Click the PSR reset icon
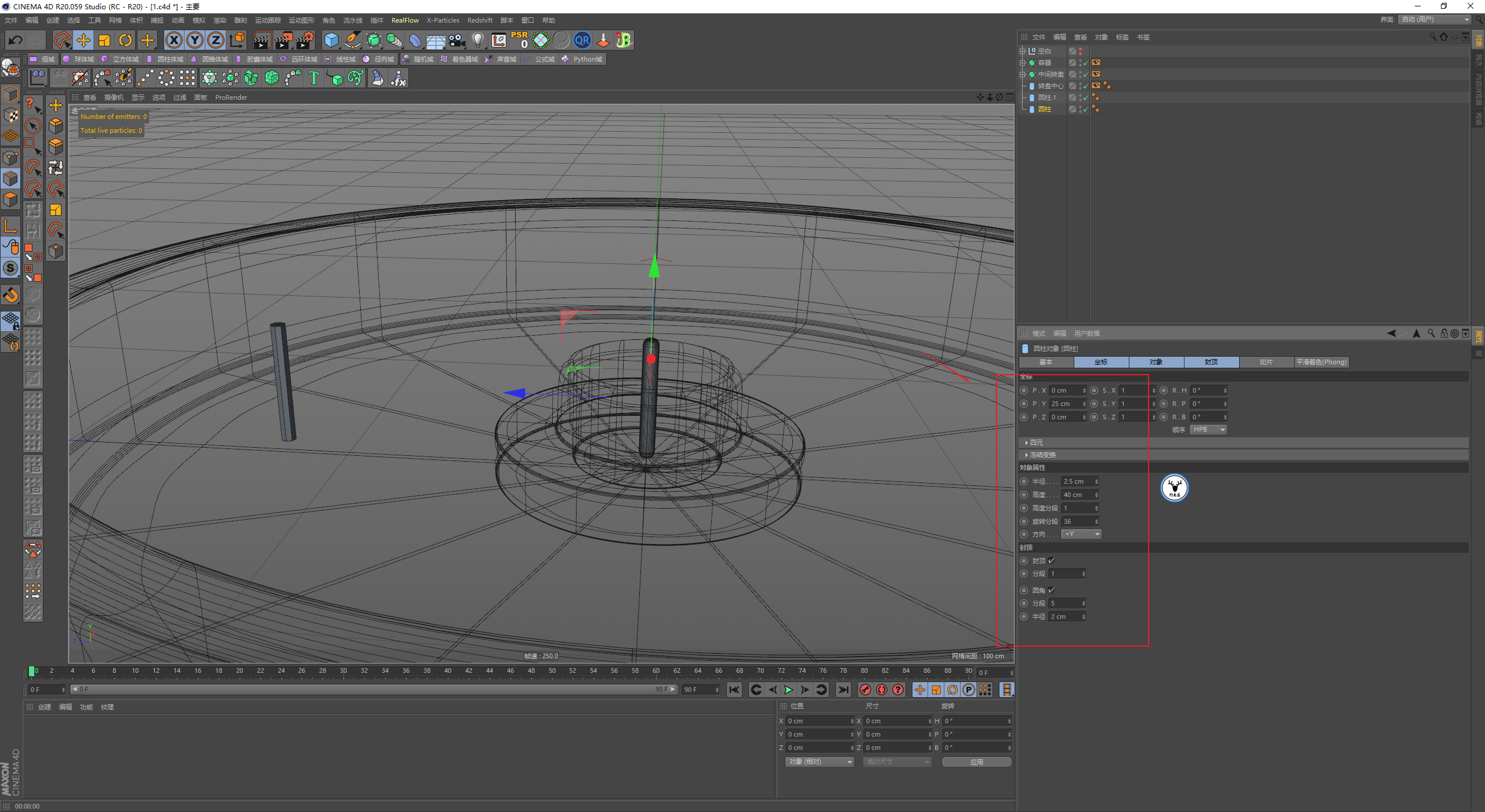The width and height of the screenshot is (1485, 812). (519, 40)
